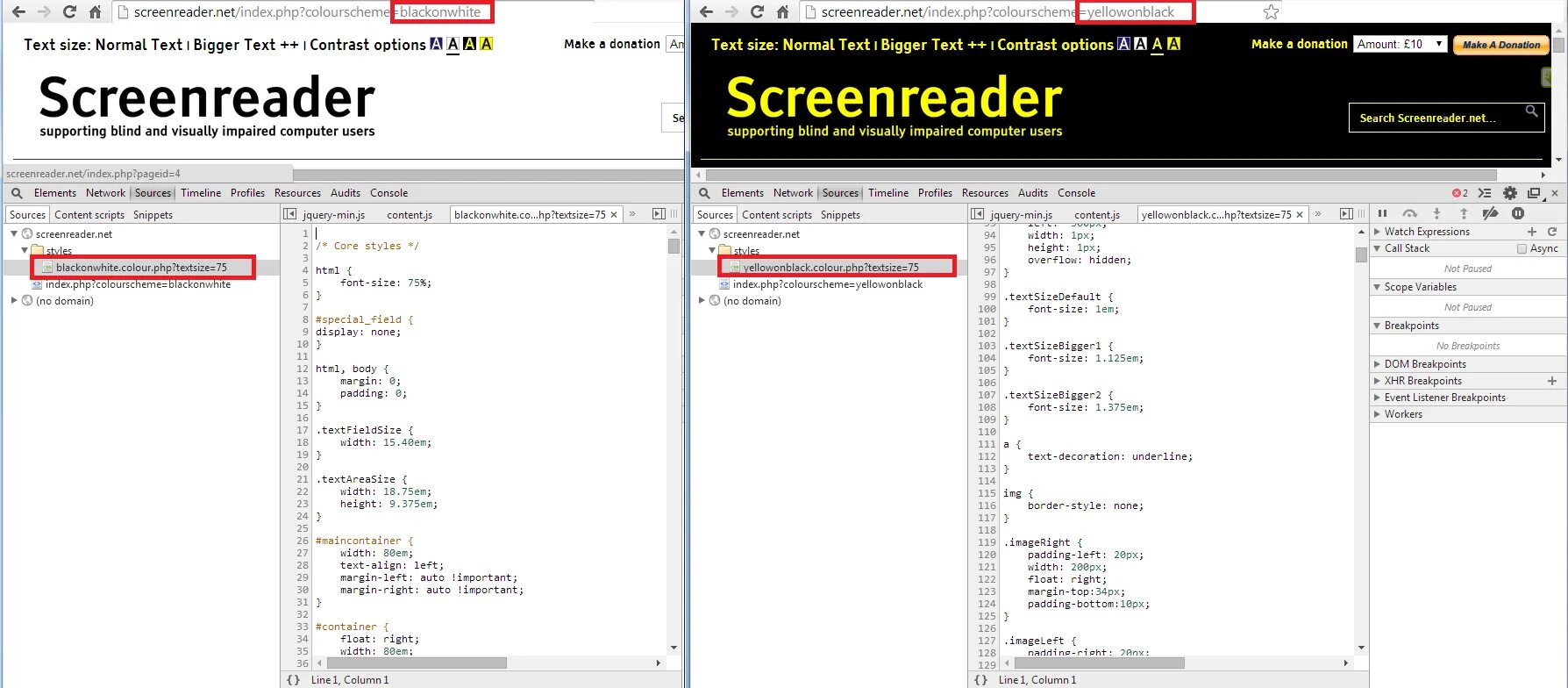This screenshot has width=1568, height=688.
Task: Pause script execution in right DevTools
Action: point(1383,213)
